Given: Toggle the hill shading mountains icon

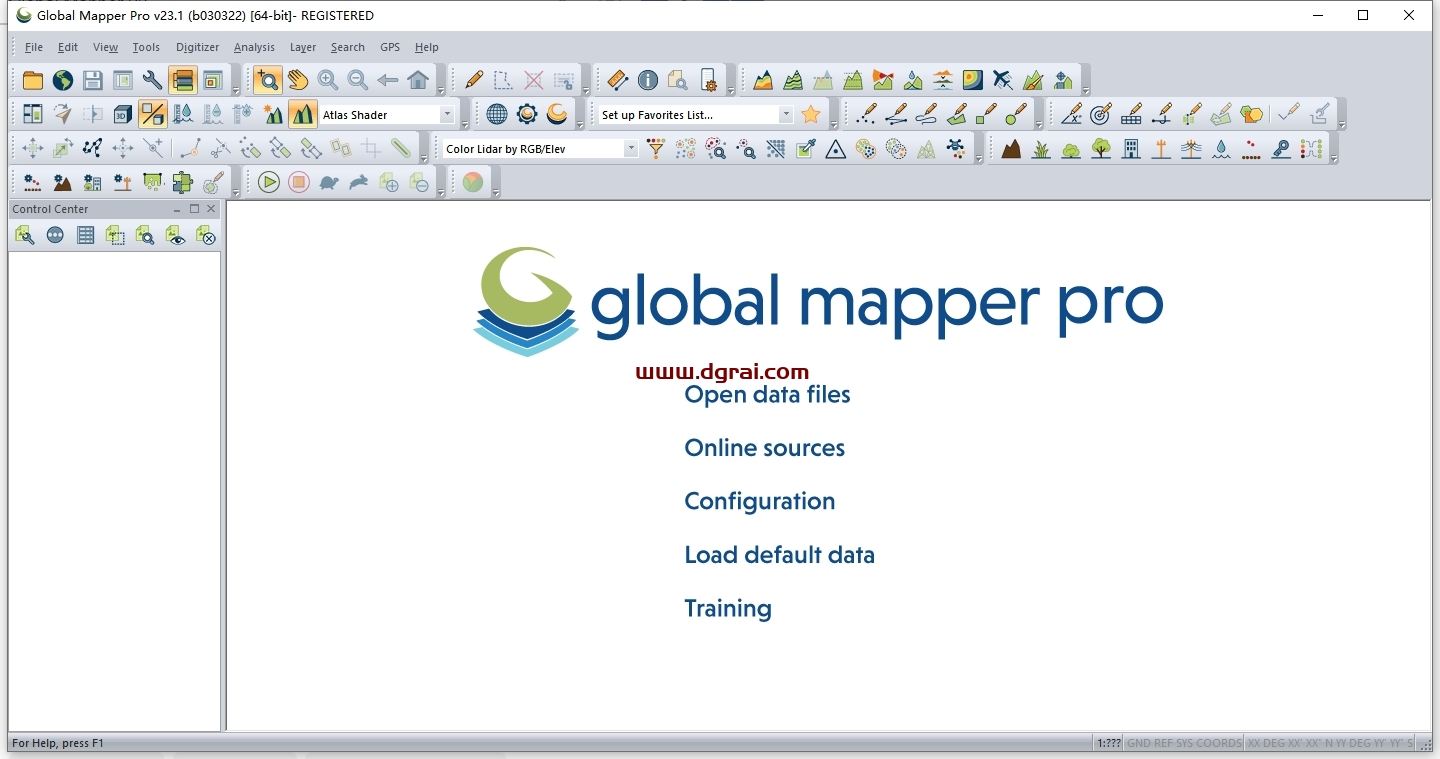Looking at the screenshot, I should tap(303, 114).
